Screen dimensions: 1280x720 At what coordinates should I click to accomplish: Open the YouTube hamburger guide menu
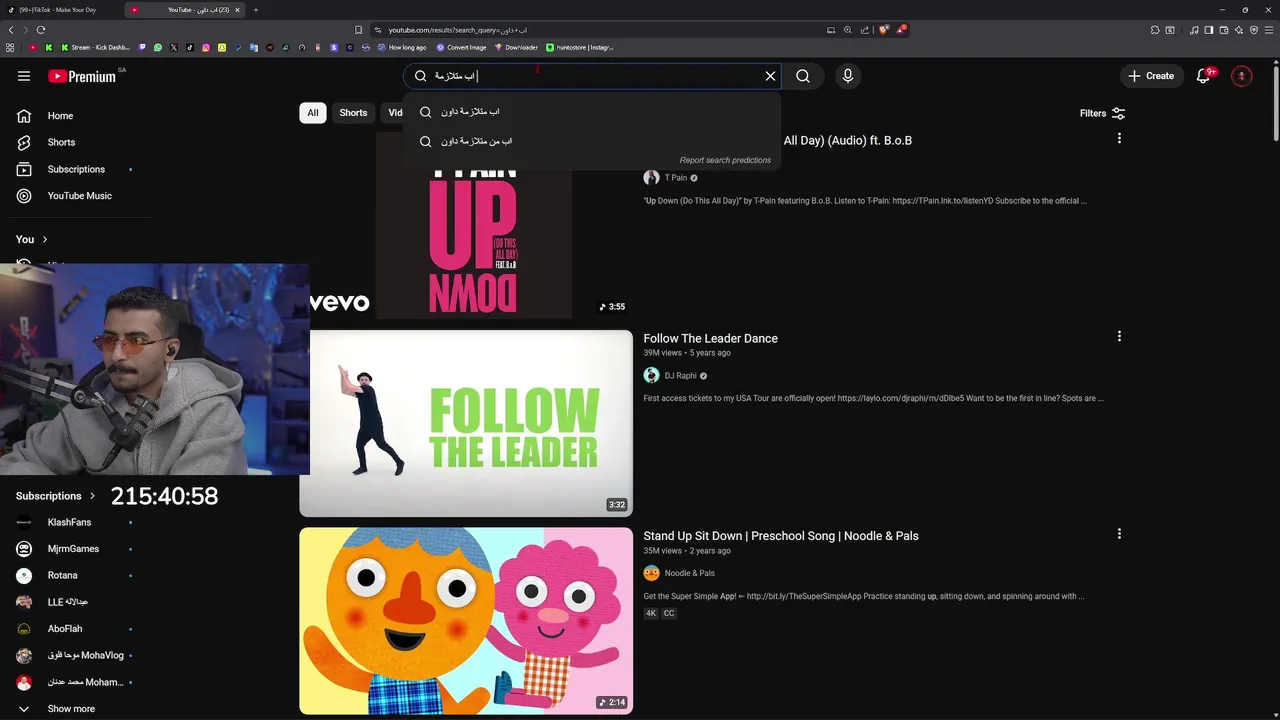pyautogui.click(x=24, y=76)
